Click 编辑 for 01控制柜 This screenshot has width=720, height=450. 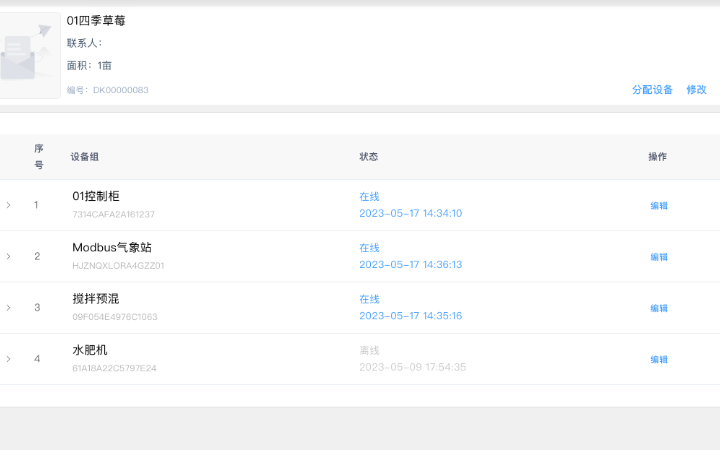coord(659,206)
